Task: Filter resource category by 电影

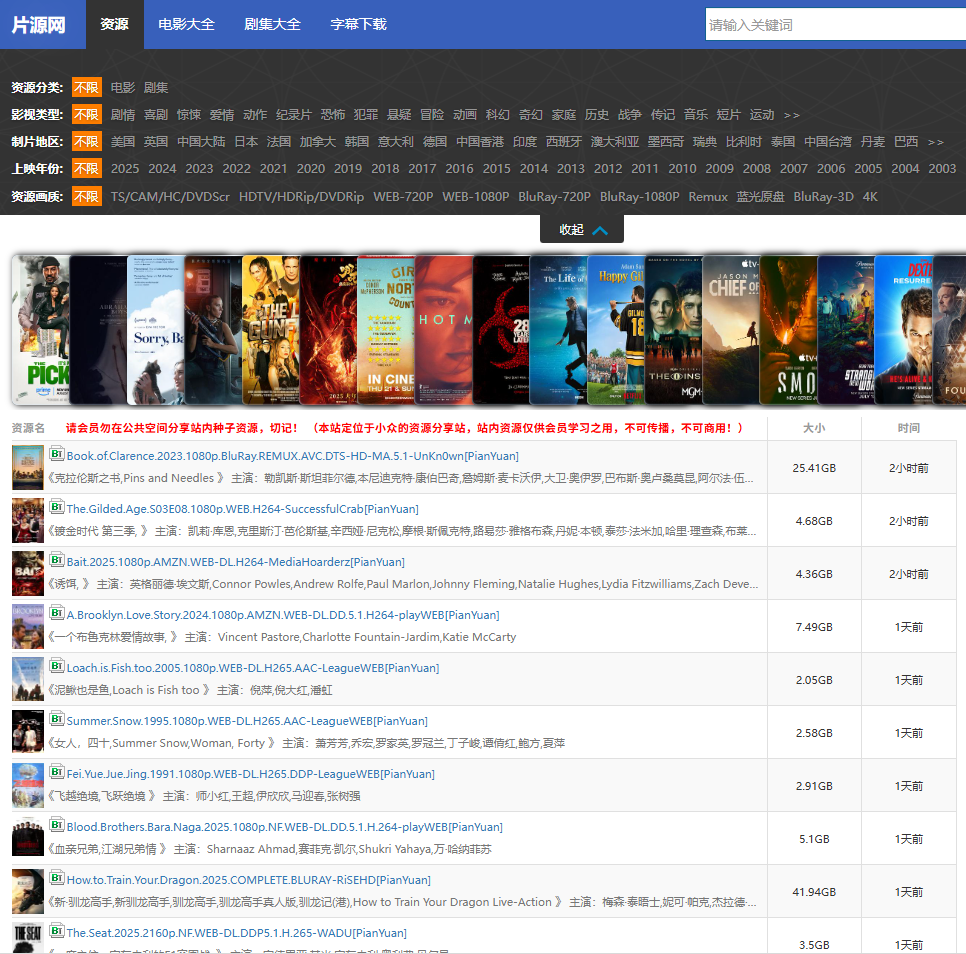Action: (123, 87)
